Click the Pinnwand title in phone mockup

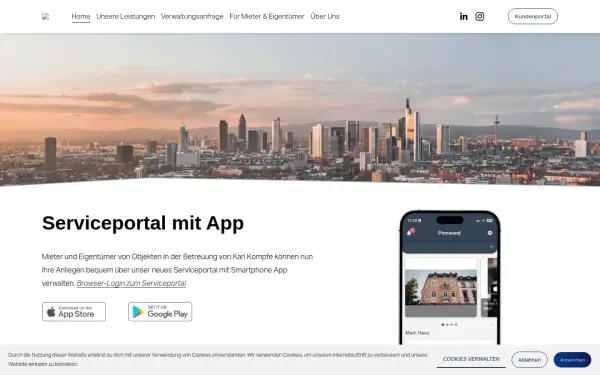click(x=449, y=233)
